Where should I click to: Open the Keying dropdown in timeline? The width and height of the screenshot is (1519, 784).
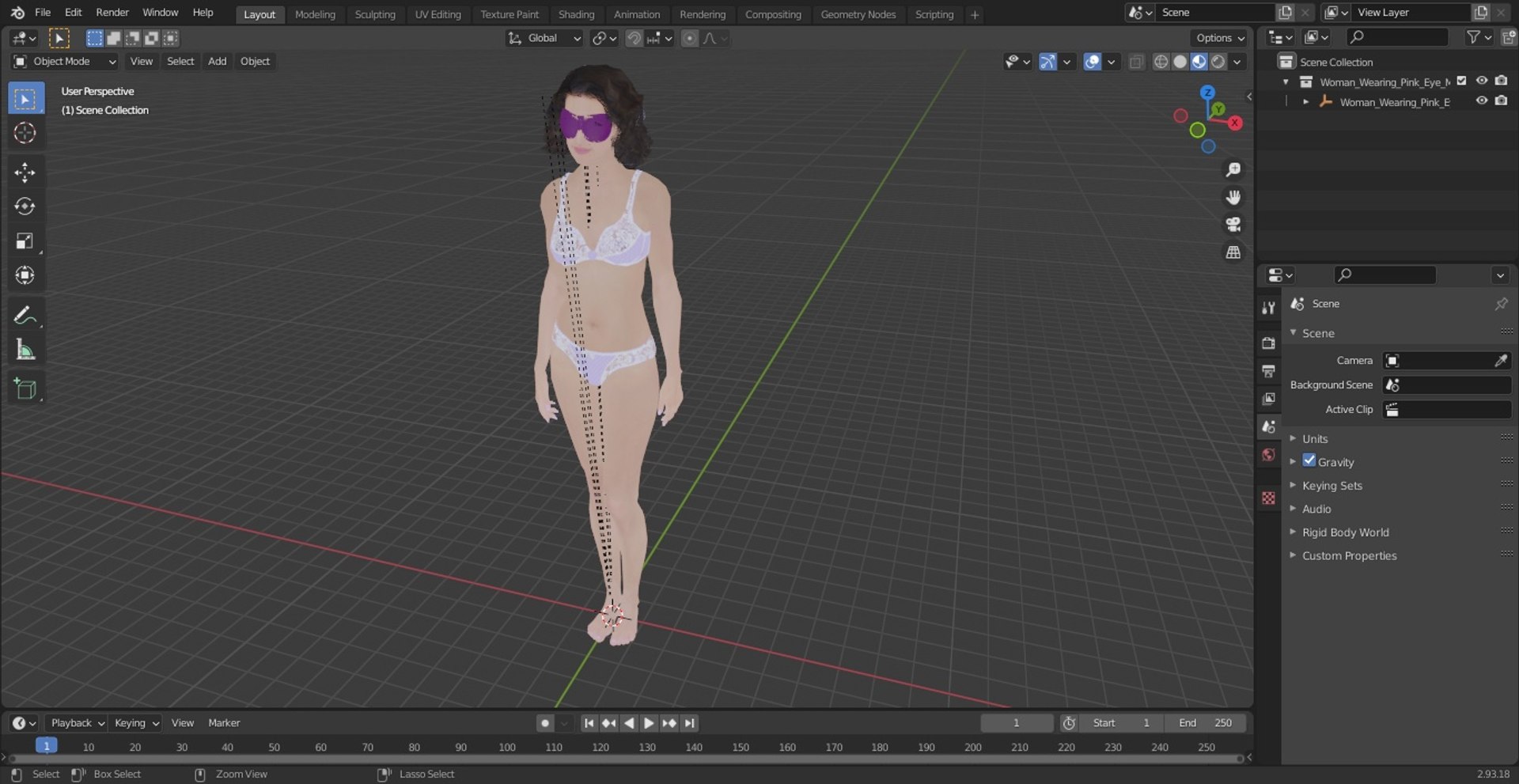pyautogui.click(x=136, y=723)
